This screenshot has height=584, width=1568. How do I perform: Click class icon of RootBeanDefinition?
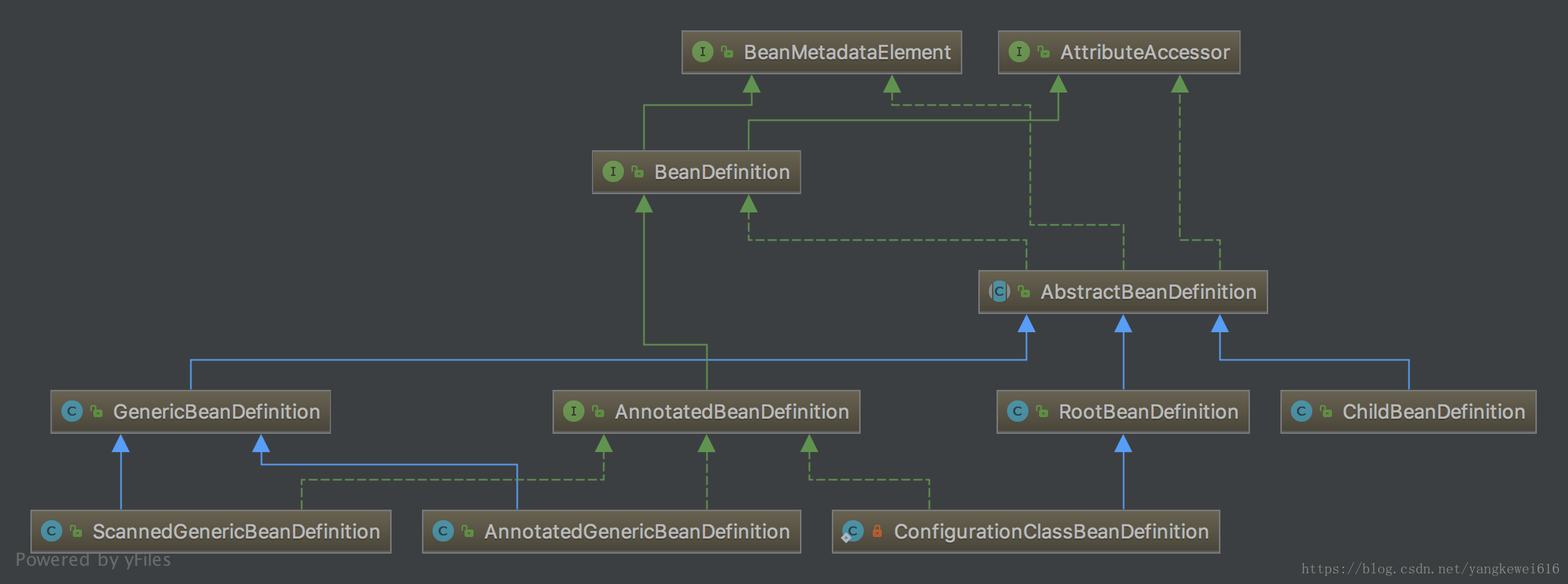pyautogui.click(x=1018, y=411)
